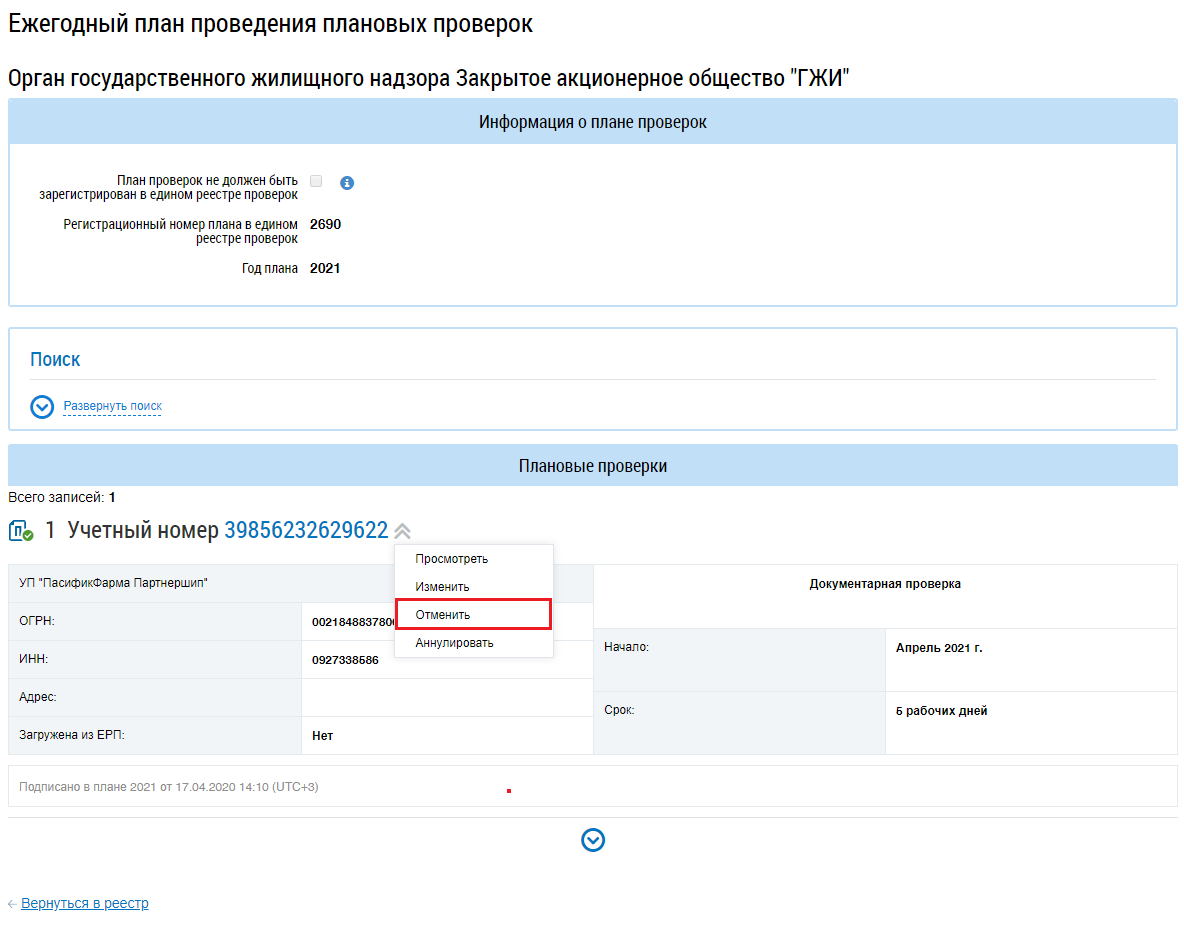Viewport: 1184px width, 940px height.
Task: Expand details with the bottom round chevron
Action: [593, 840]
